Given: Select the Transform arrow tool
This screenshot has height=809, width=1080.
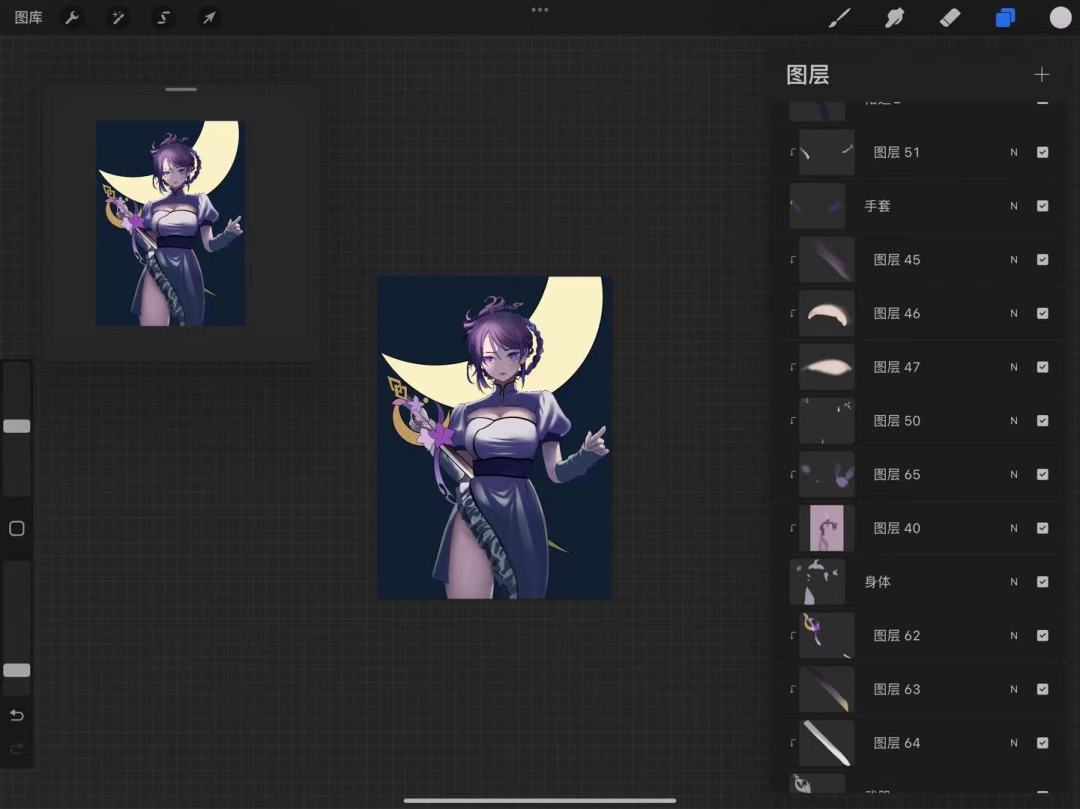Looking at the screenshot, I should [x=209, y=17].
